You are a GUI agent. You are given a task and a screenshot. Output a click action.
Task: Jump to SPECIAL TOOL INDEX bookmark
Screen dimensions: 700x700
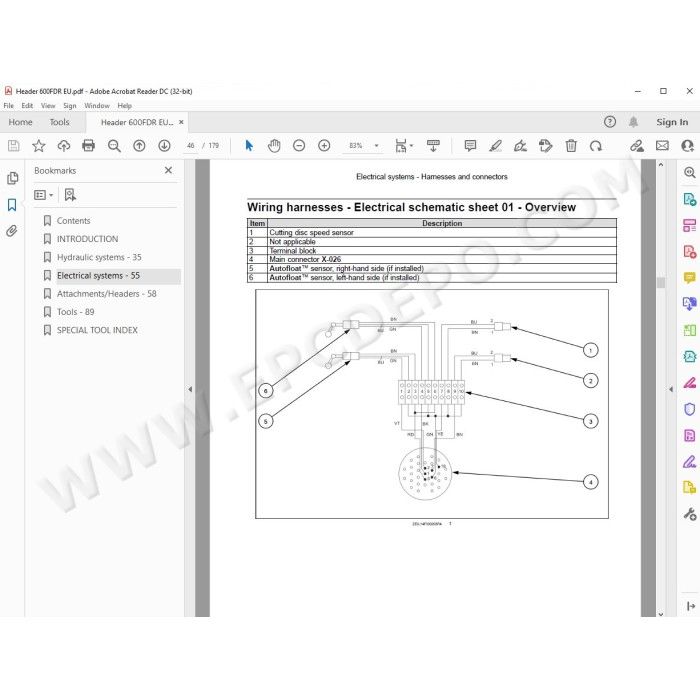tap(97, 330)
